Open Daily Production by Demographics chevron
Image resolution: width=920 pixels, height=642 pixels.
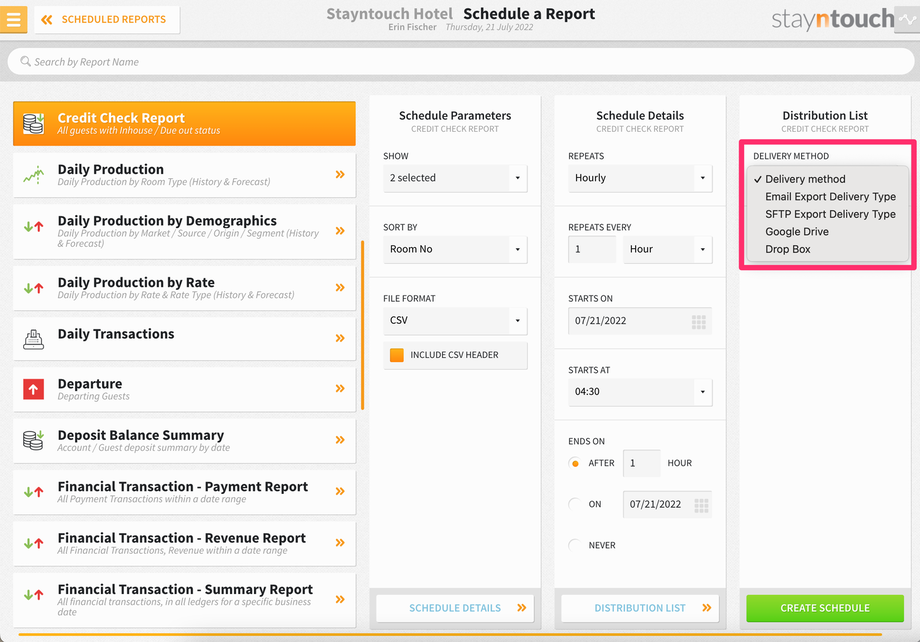[340, 231]
